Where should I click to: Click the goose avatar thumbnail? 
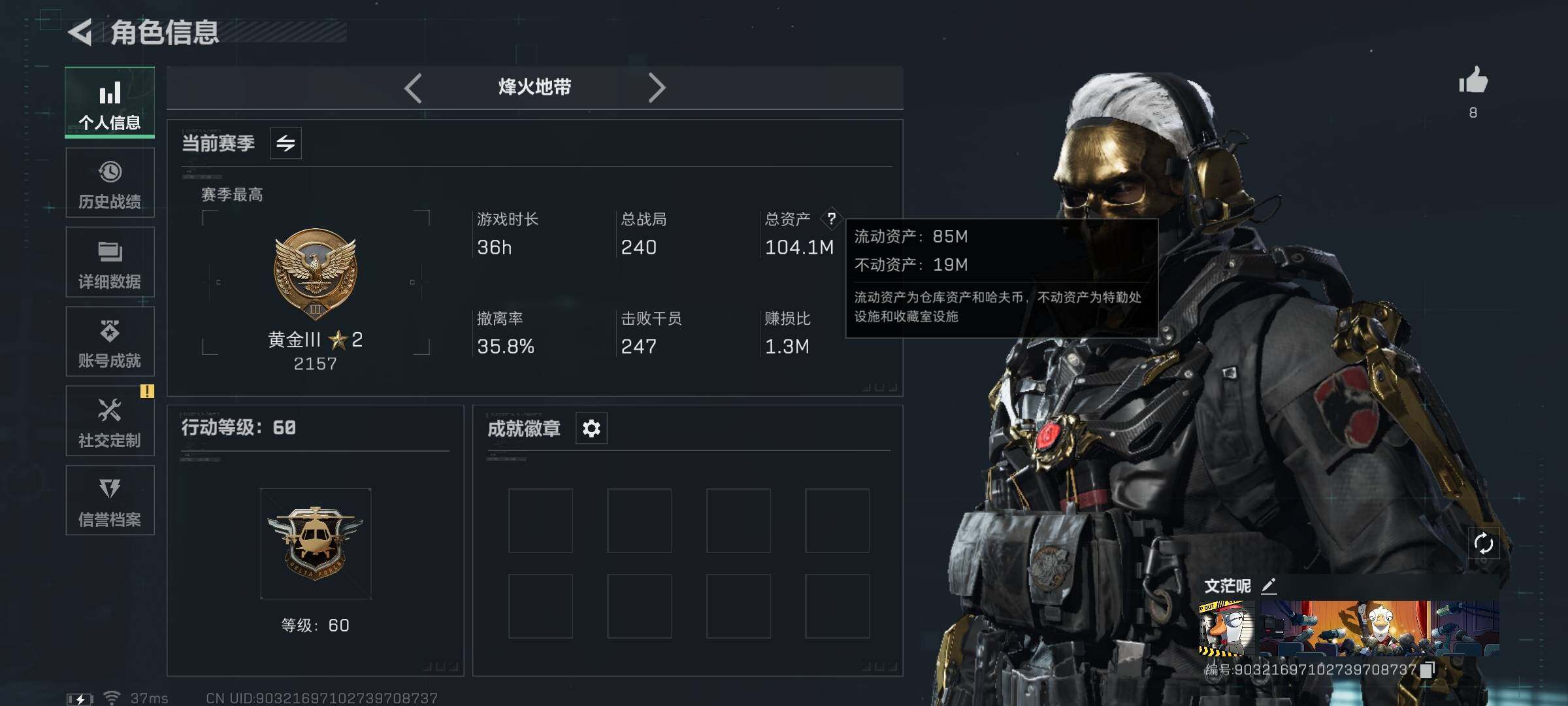tap(1226, 628)
